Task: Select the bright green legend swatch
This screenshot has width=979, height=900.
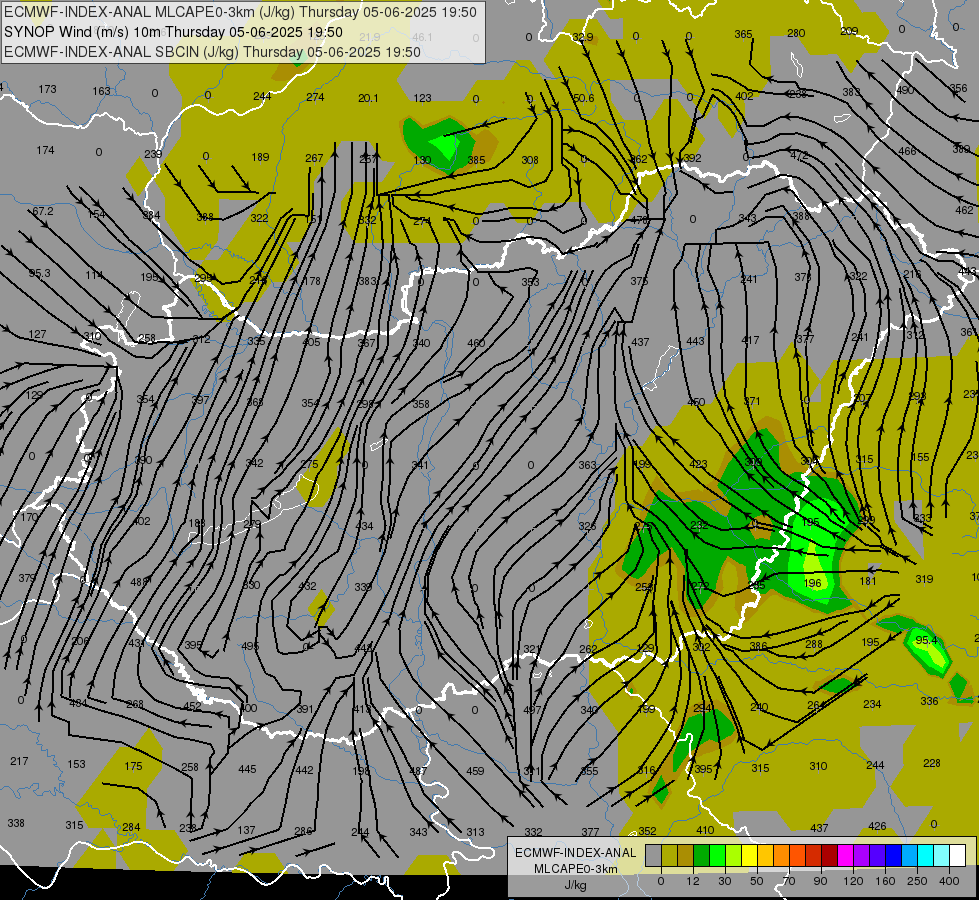Action: pos(717,856)
